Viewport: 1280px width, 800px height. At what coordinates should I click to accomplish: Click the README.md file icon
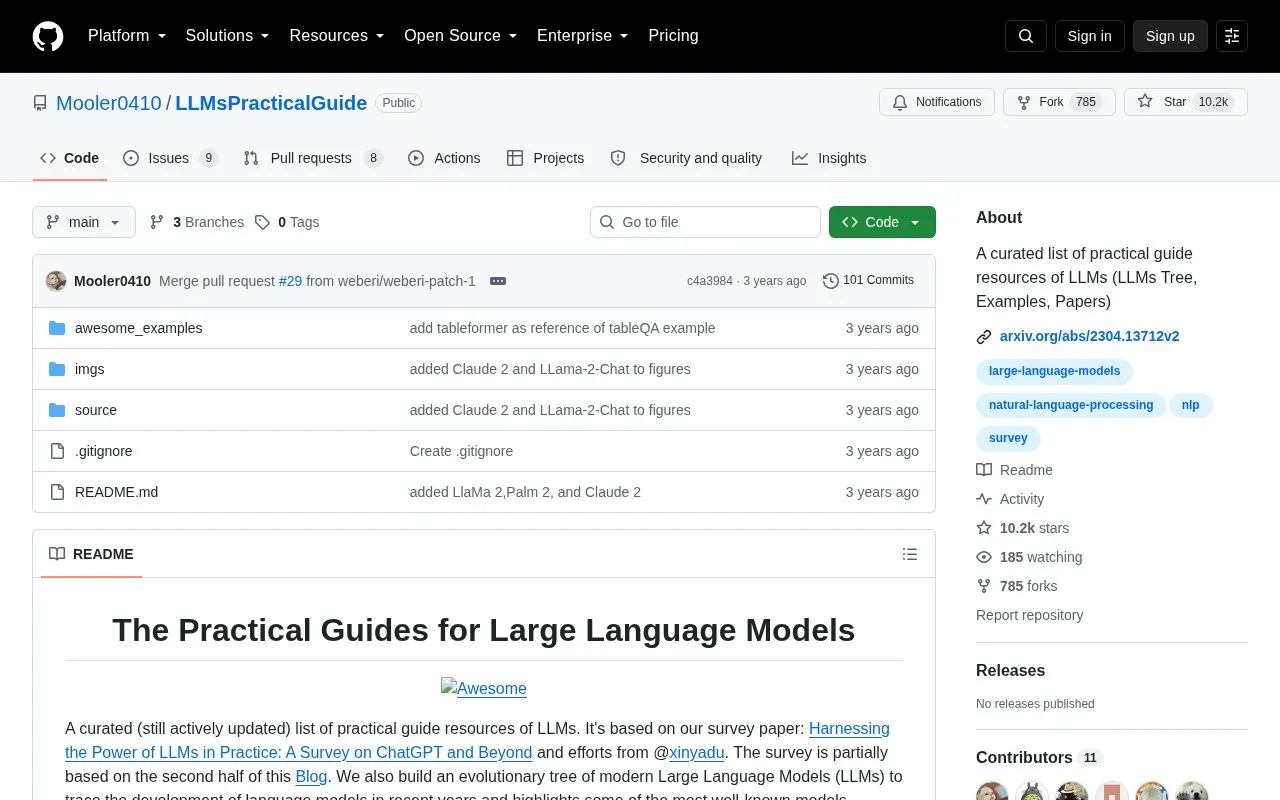57,492
